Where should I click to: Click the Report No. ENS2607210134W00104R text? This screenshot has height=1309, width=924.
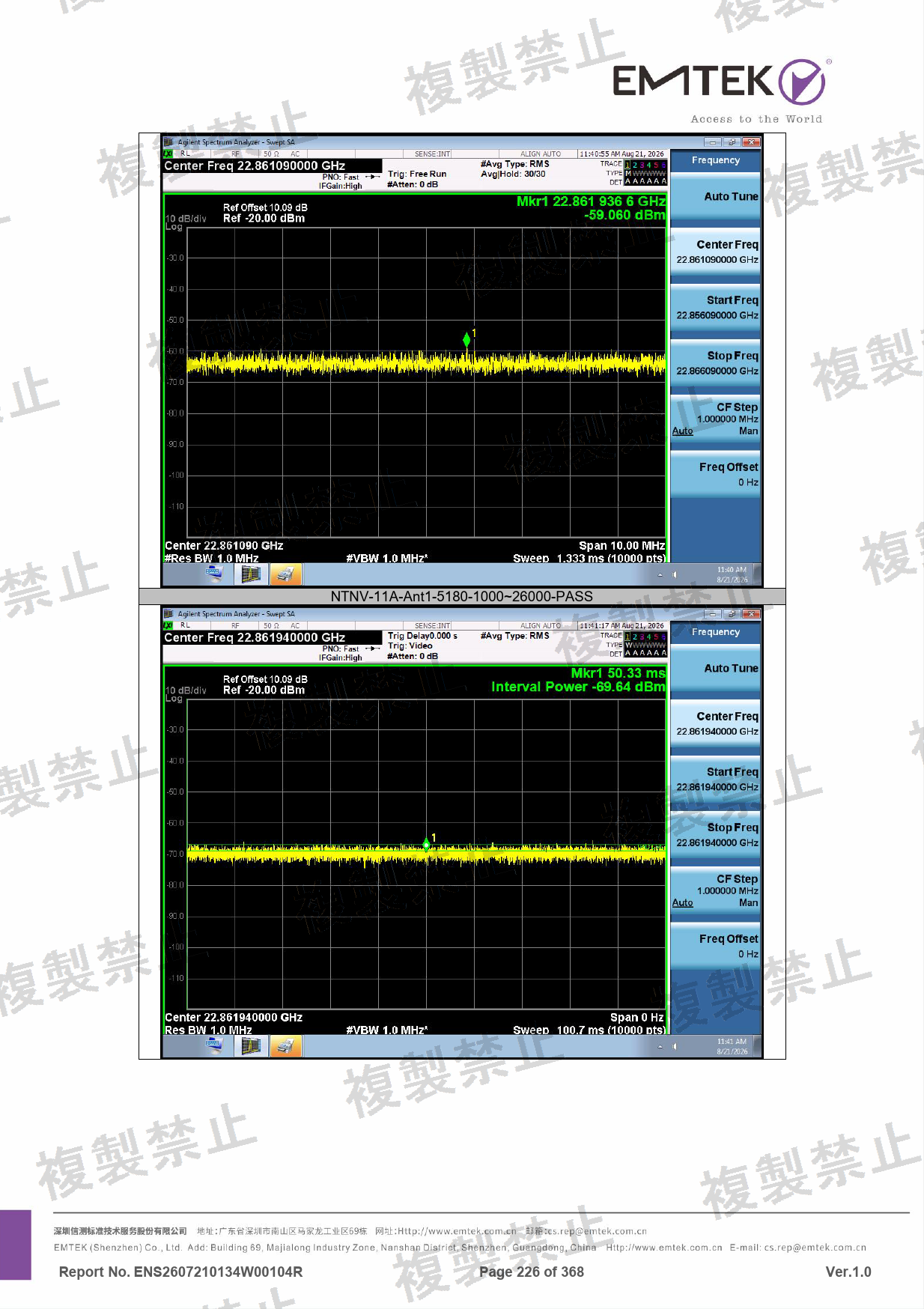pyautogui.click(x=180, y=1272)
